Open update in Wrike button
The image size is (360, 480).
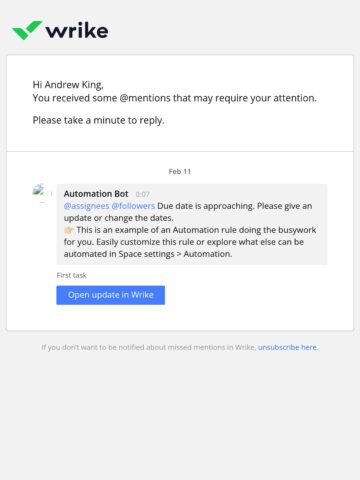pos(111,295)
